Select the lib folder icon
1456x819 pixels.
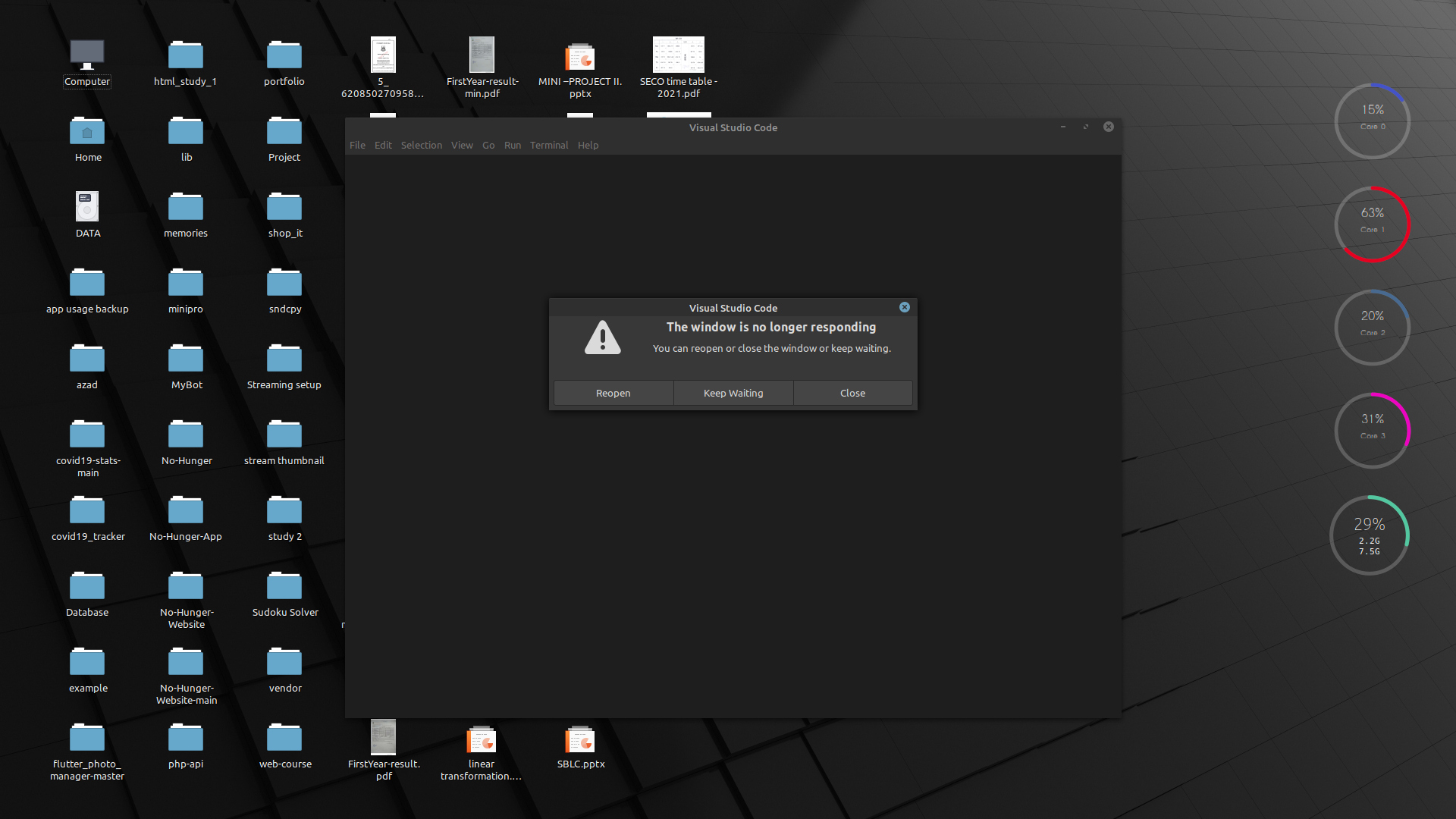(x=186, y=139)
